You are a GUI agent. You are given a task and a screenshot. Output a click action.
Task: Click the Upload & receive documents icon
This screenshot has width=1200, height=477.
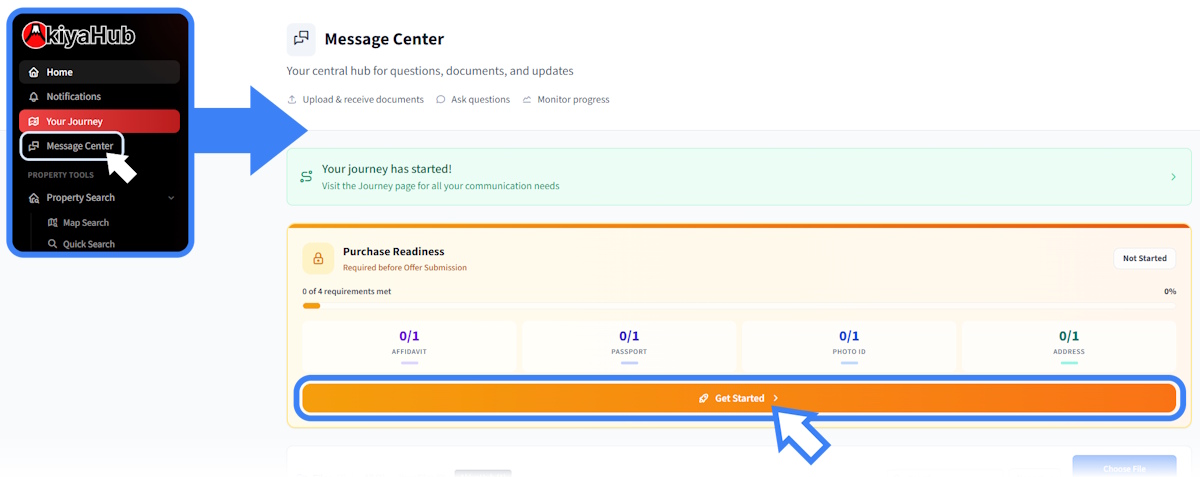pos(292,100)
